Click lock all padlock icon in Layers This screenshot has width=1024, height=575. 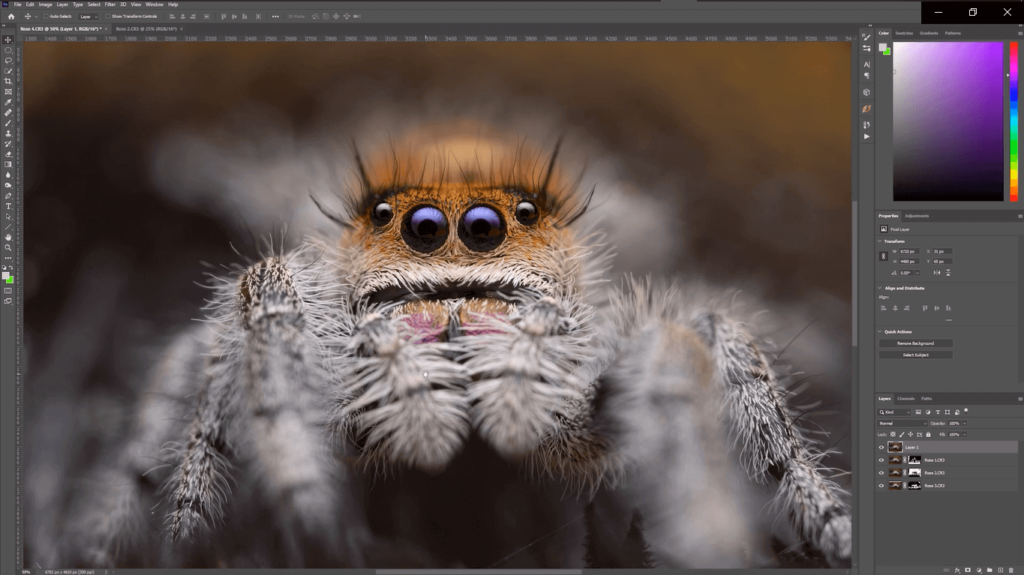[928, 435]
